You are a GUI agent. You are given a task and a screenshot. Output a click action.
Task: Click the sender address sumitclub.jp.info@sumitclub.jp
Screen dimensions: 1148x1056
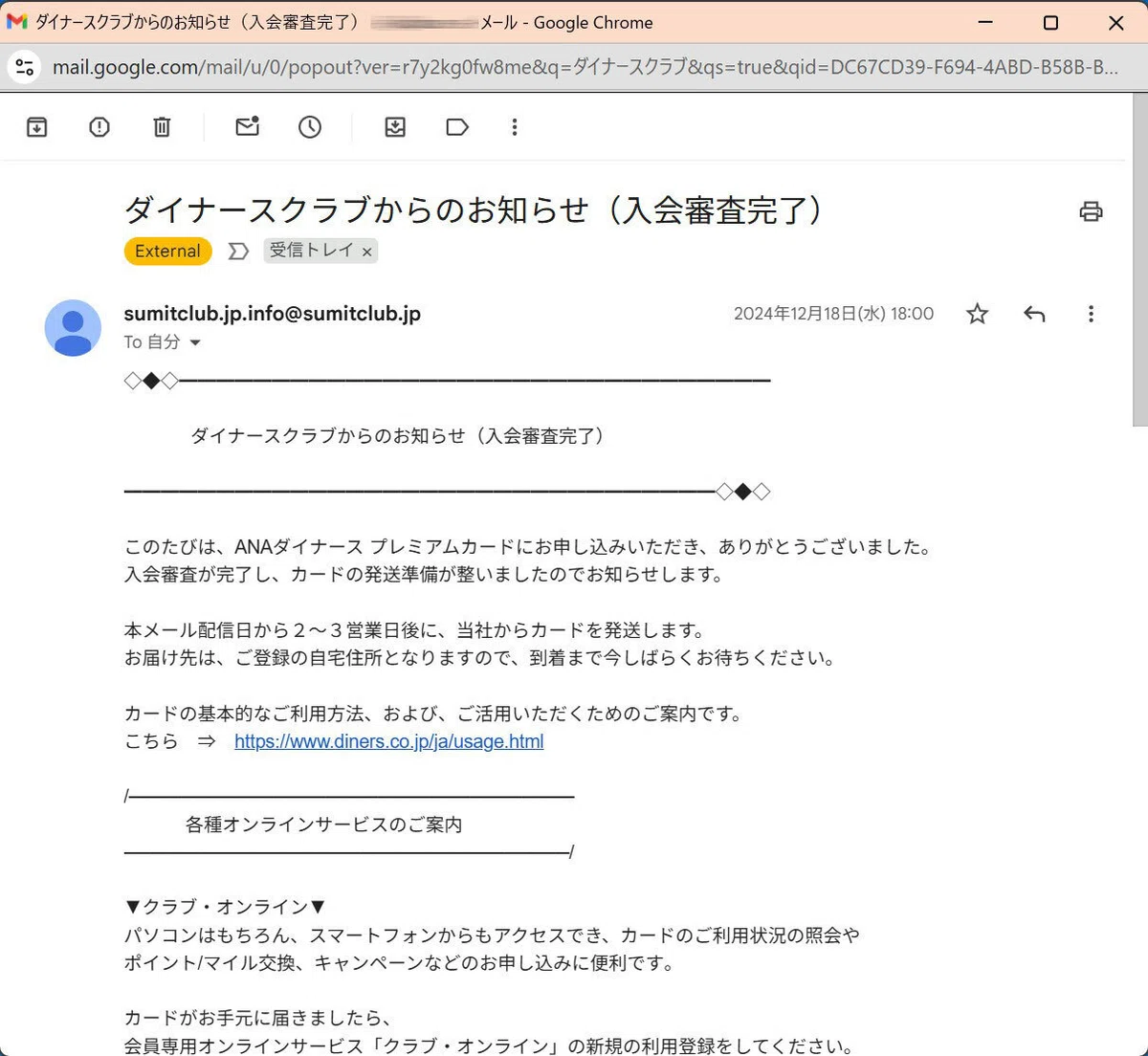coord(273,314)
